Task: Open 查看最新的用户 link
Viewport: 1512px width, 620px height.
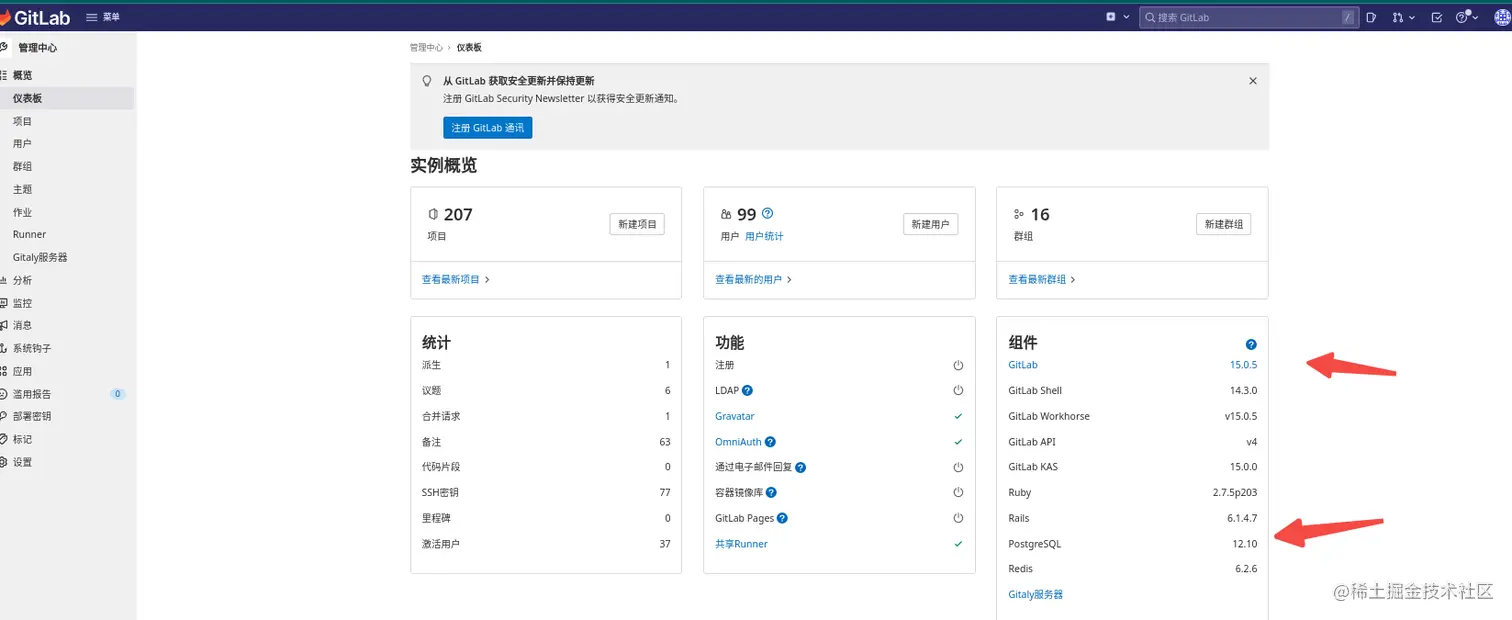Action: [x=753, y=280]
